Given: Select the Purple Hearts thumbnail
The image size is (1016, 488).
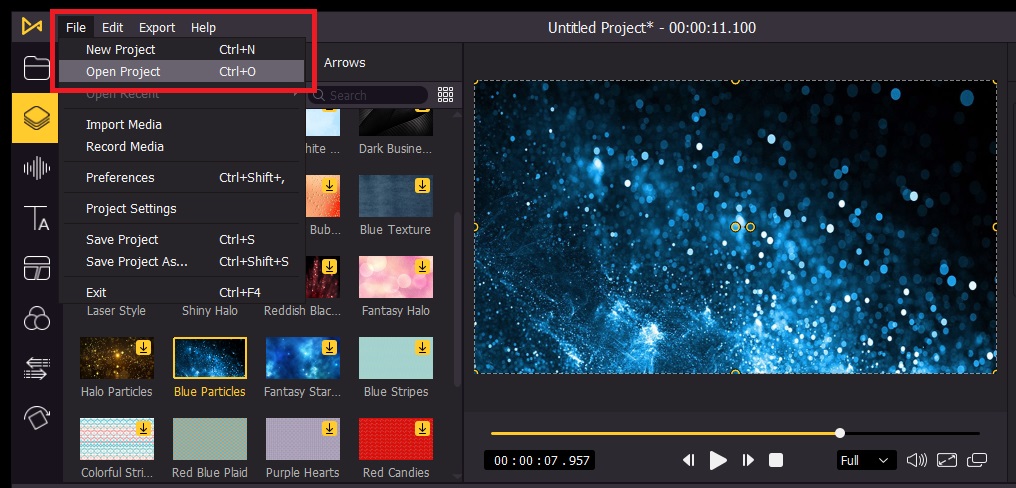Looking at the screenshot, I should [x=303, y=439].
